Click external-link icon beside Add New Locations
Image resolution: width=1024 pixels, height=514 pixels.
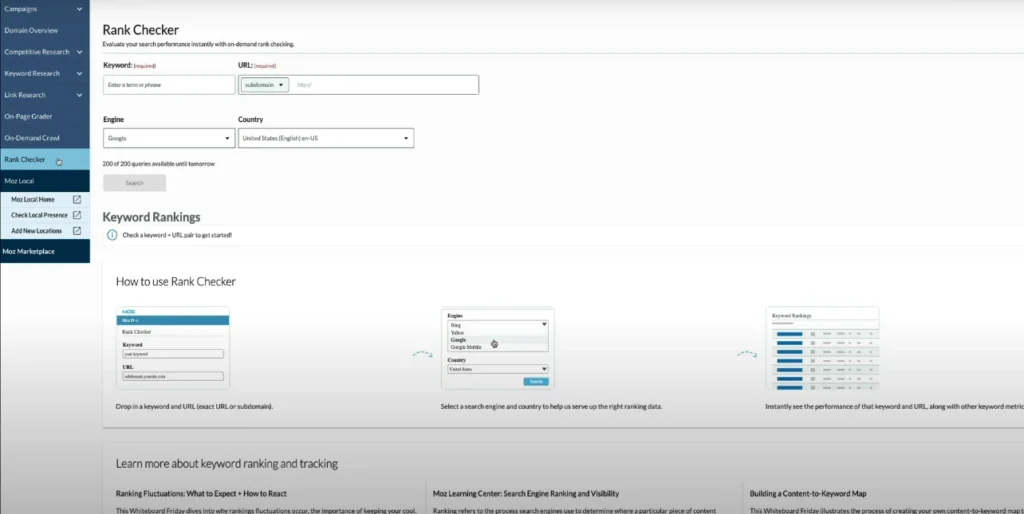(77, 231)
